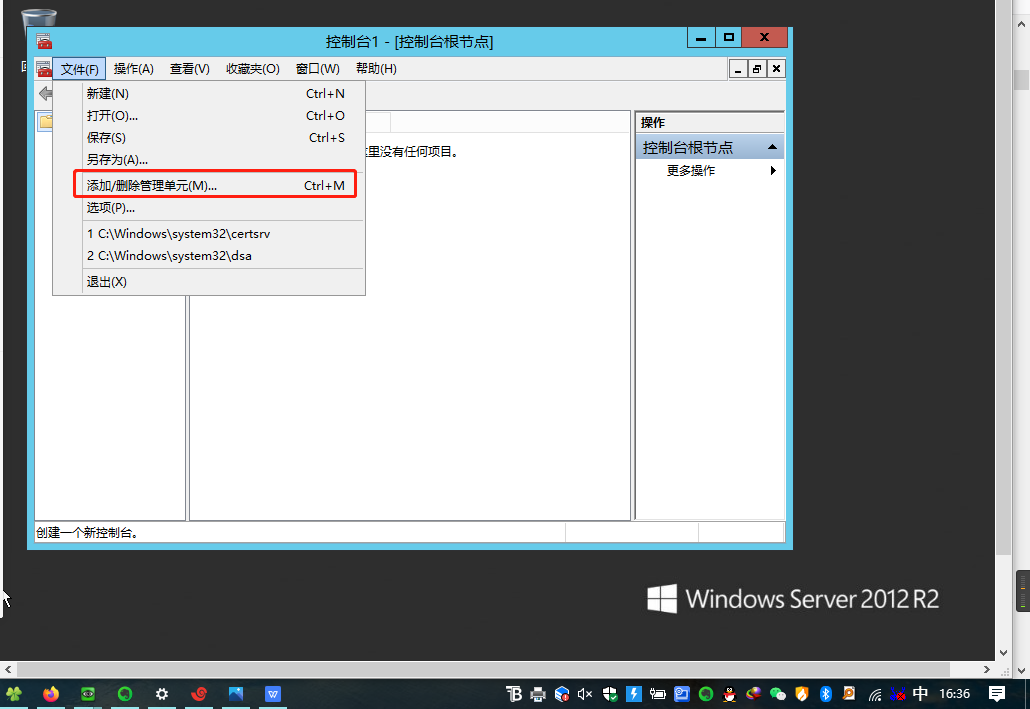
Task: Open QQ penguin tray icon
Action: coord(729,694)
